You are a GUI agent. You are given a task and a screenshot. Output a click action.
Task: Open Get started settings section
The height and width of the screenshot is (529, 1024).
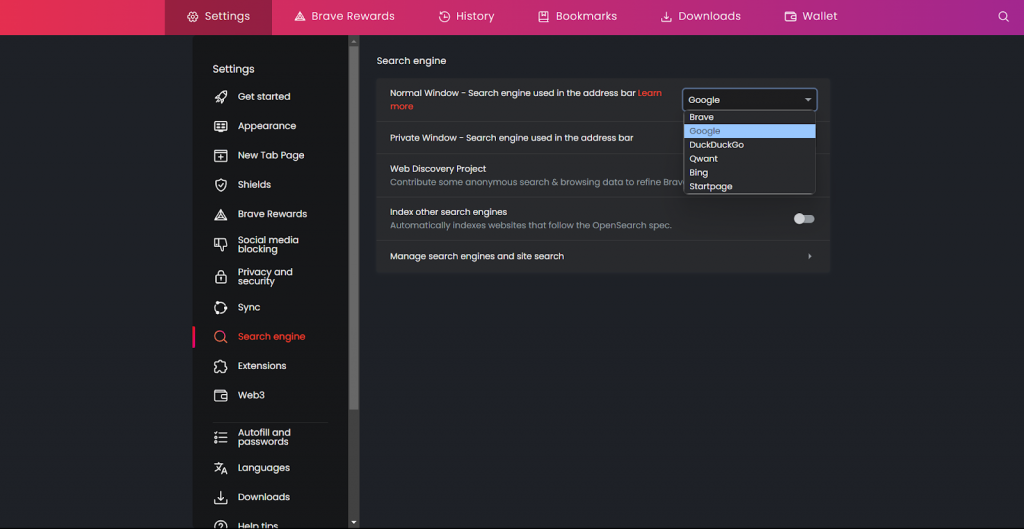[x=264, y=97]
